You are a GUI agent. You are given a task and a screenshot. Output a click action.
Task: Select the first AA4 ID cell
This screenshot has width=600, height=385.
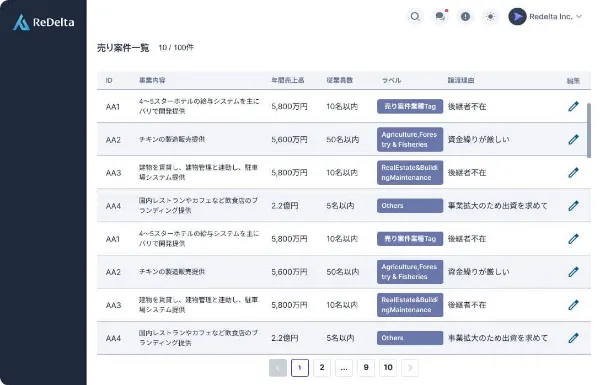113,206
